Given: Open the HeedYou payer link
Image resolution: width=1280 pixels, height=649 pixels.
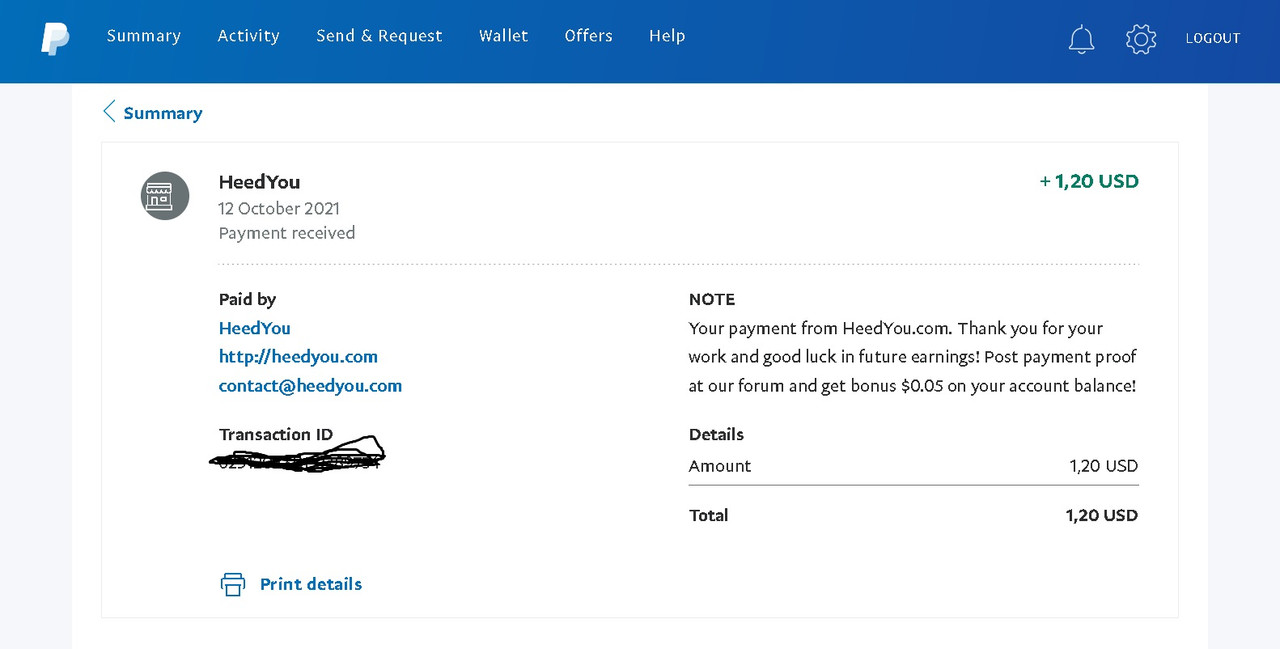Looking at the screenshot, I should tap(255, 328).
